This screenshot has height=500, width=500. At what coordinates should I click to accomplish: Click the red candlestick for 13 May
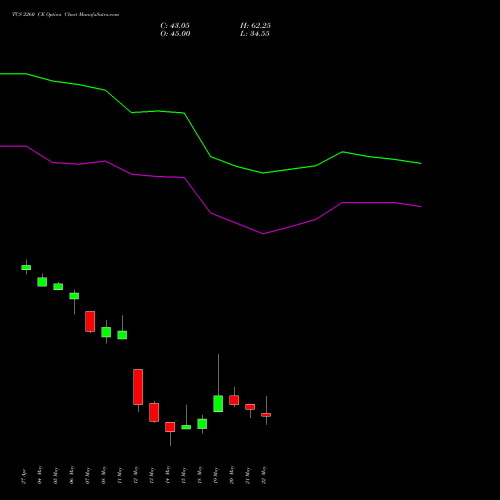154,412
